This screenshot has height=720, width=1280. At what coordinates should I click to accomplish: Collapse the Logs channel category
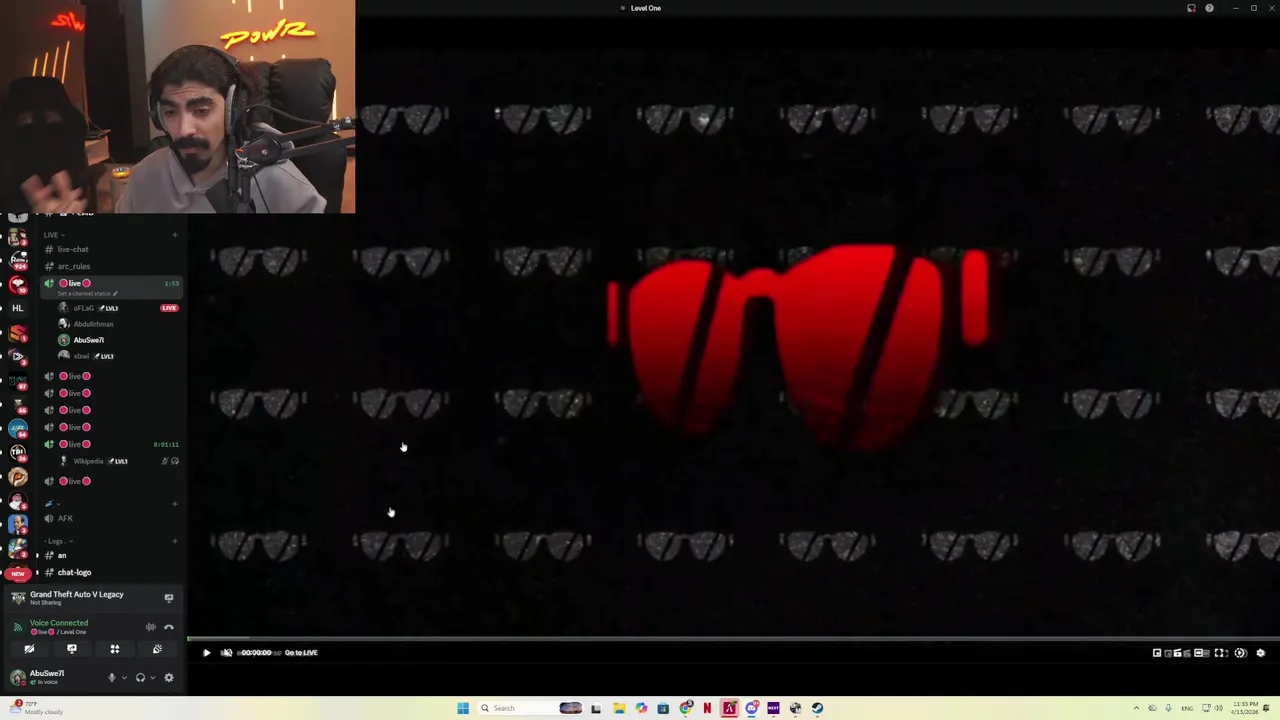(x=58, y=541)
